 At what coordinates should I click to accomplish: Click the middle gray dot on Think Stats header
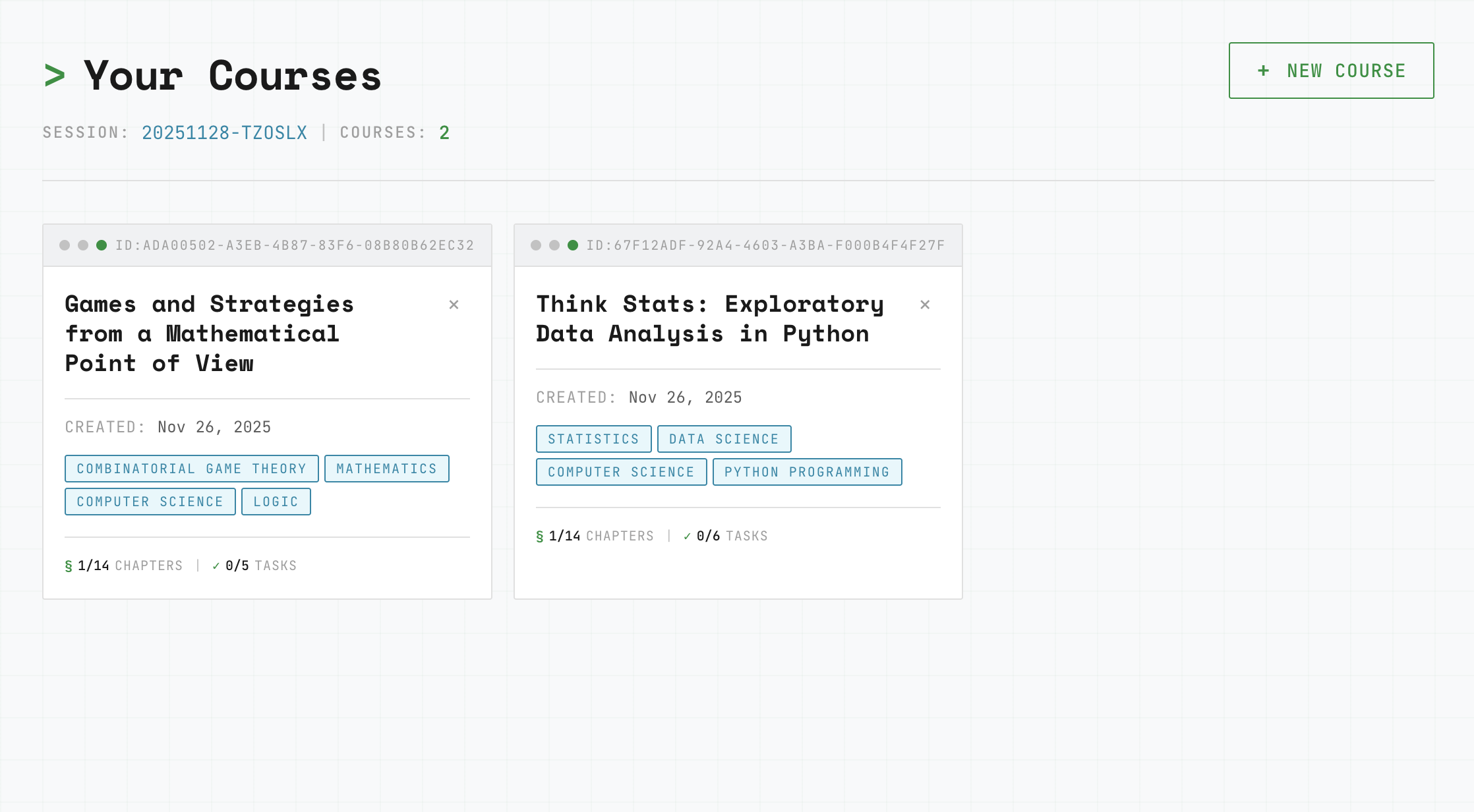[x=554, y=245]
